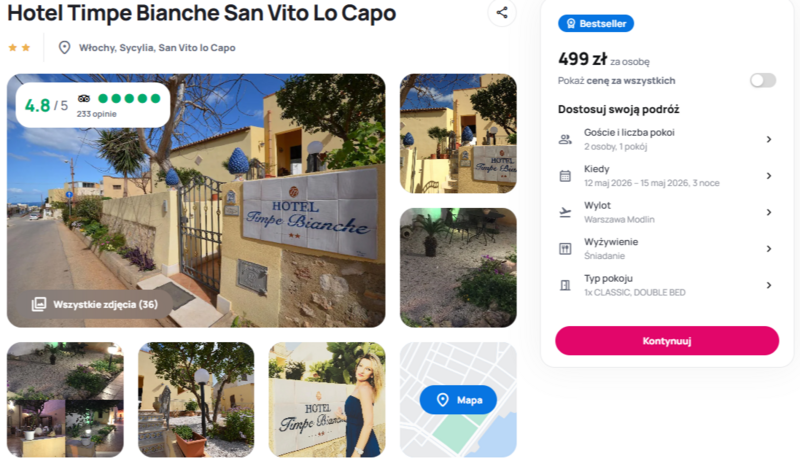Screen dimensions: 800x464
Task: Click the share icon near hotel title
Action: coord(502,13)
